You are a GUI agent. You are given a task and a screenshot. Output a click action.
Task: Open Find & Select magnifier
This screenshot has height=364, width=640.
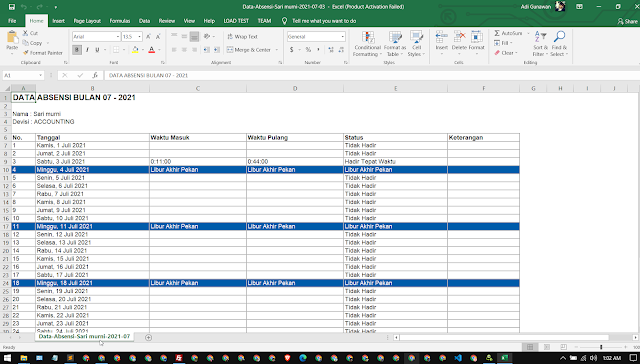coord(559,44)
